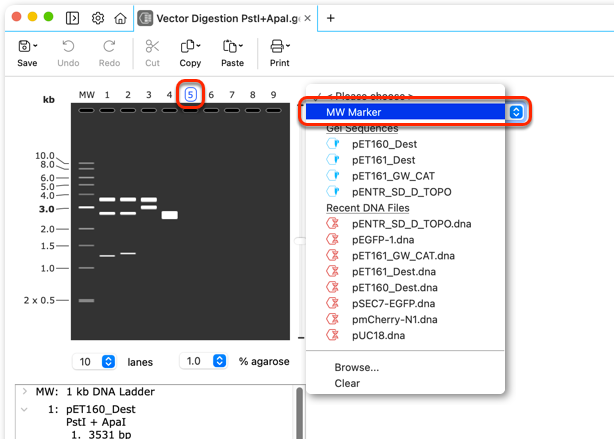Go to the home icon
Image resolution: width=614 pixels, height=439 pixels.
pyautogui.click(x=120, y=18)
